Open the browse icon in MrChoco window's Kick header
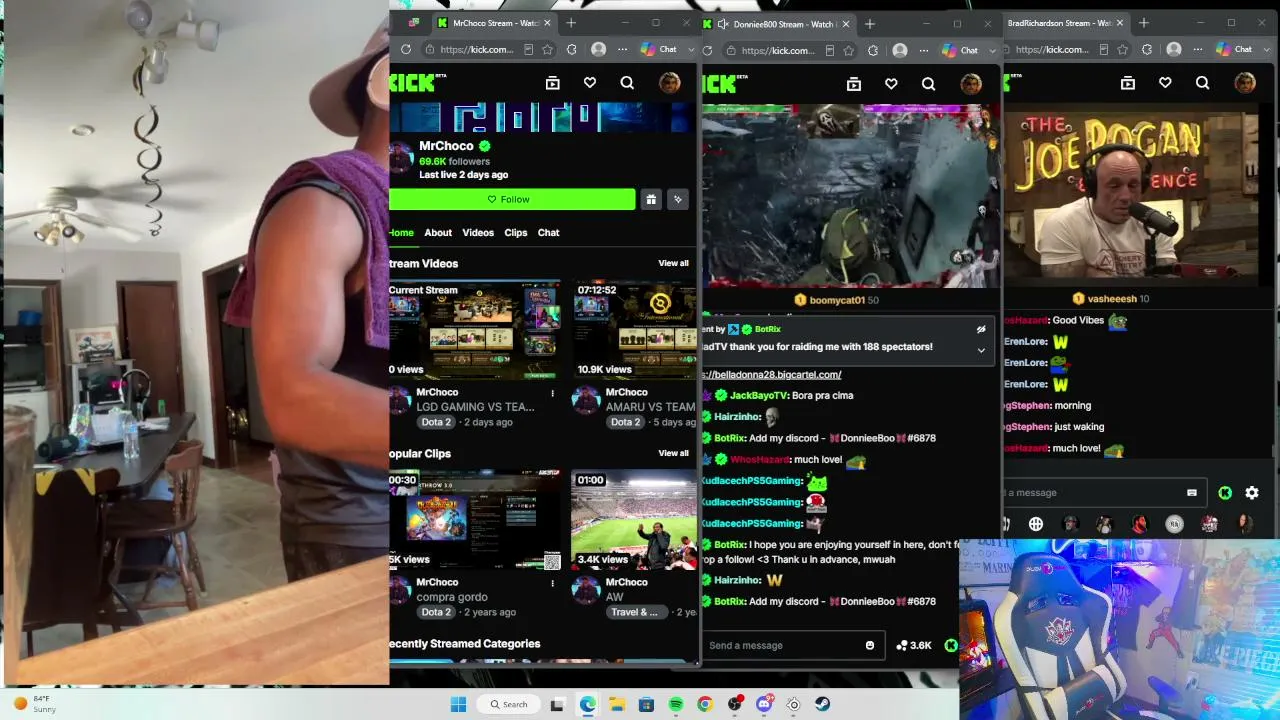1280x720 pixels. pyautogui.click(x=552, y=83)
